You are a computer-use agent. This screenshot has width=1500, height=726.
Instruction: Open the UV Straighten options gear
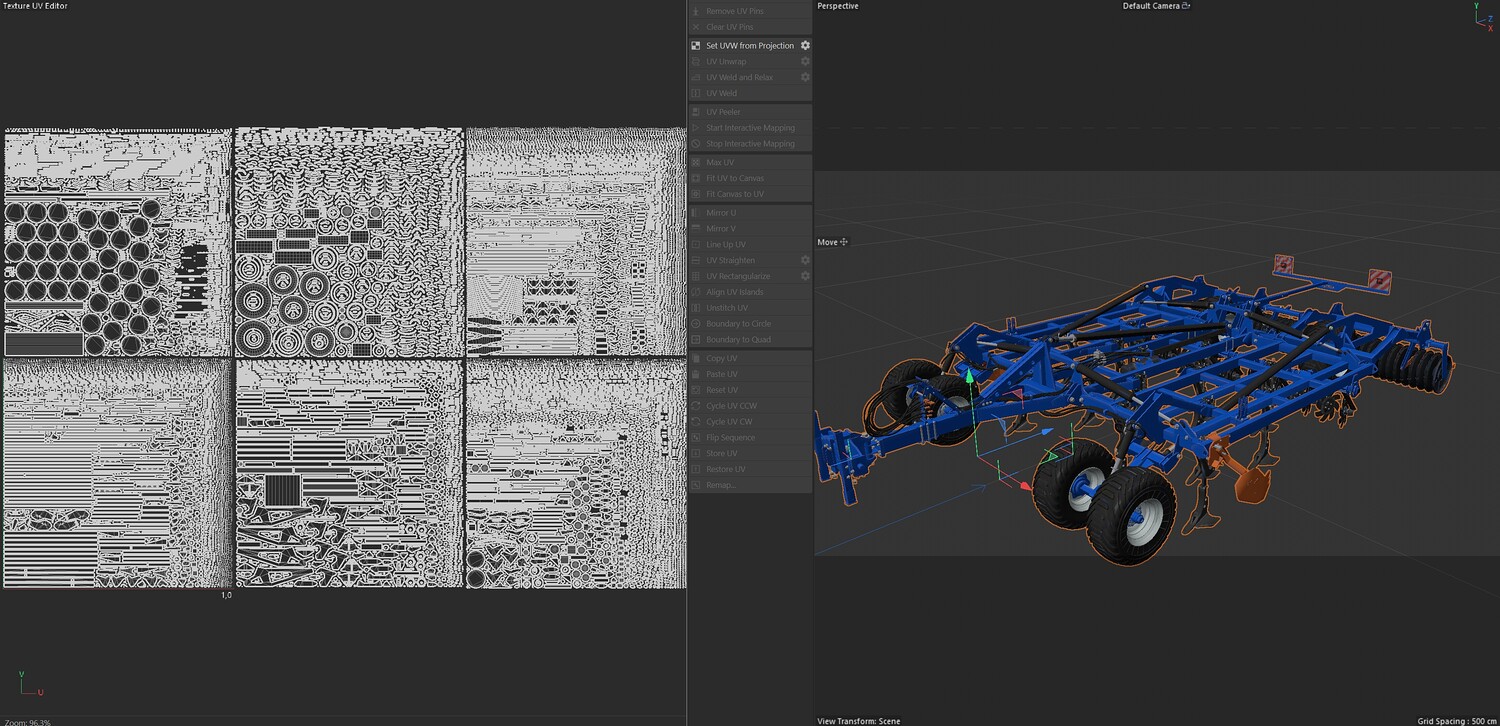tap(805, 260)
